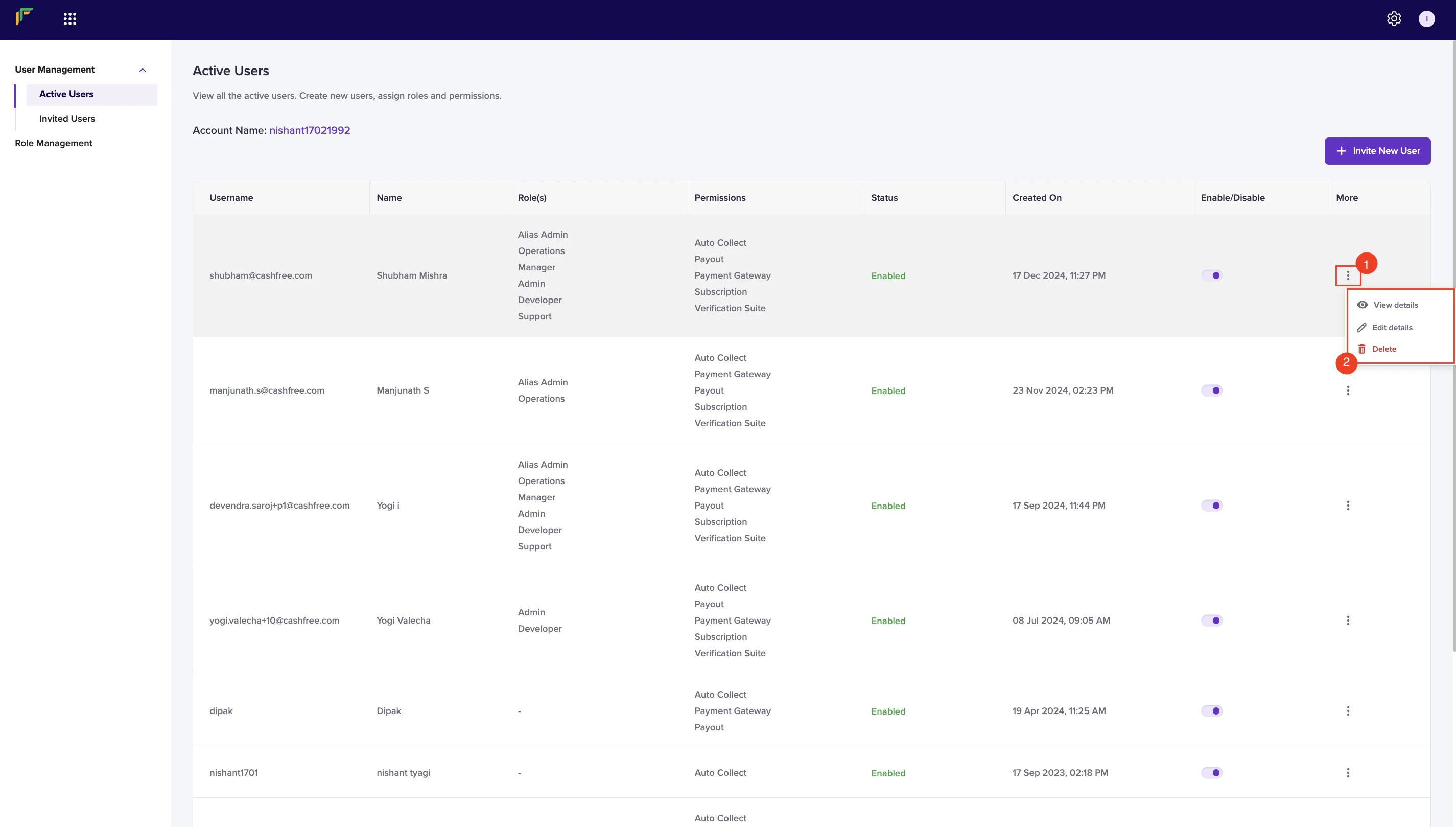The width and height of the screenshot is (1456, 827).
Task: Click the Cashfree logo in header
Action: coord(25,16)
